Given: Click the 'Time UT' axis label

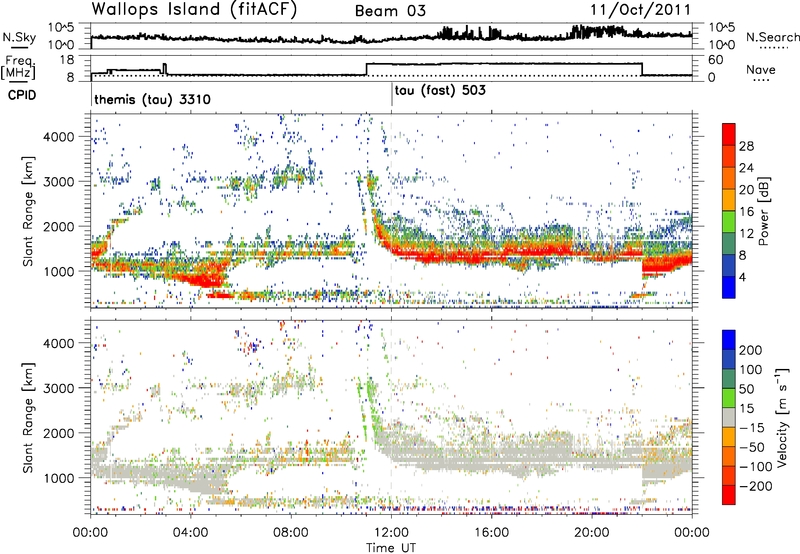Looking at the screenshot, I should tap(391, 548).
